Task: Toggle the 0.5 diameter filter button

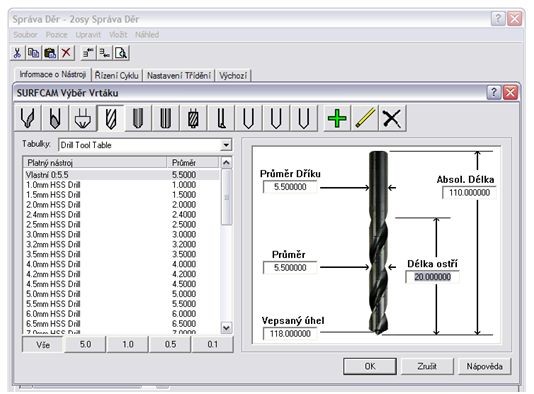Action: [170, 344]
